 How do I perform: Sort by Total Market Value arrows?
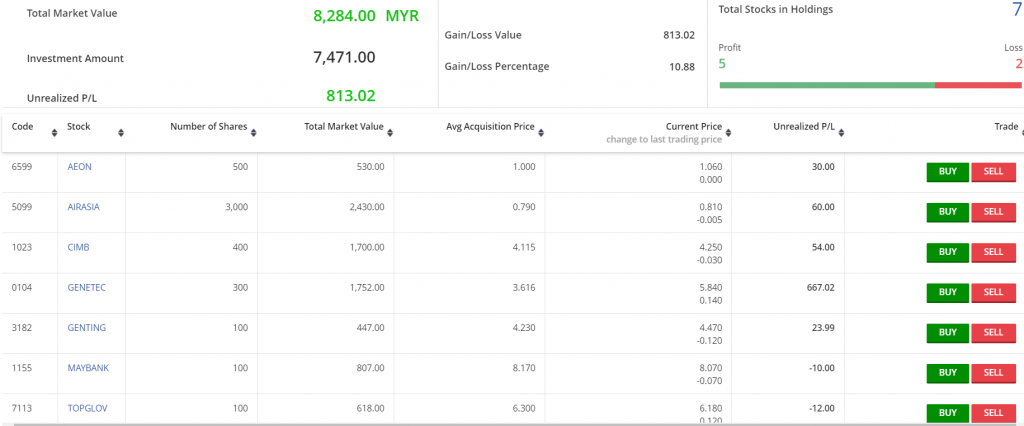click(x=390, y=133)
